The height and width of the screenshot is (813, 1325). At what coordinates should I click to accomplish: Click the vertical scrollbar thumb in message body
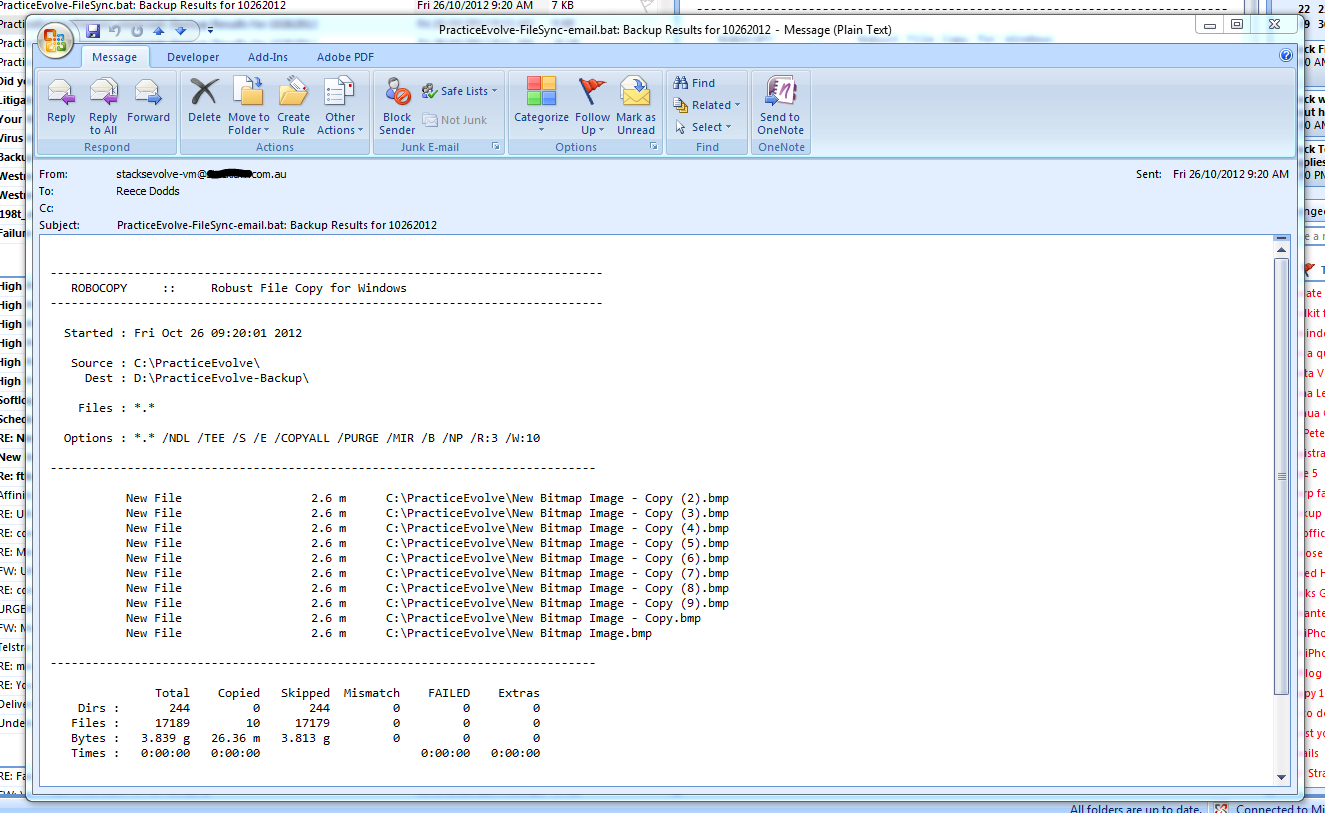pos(1281,475)
